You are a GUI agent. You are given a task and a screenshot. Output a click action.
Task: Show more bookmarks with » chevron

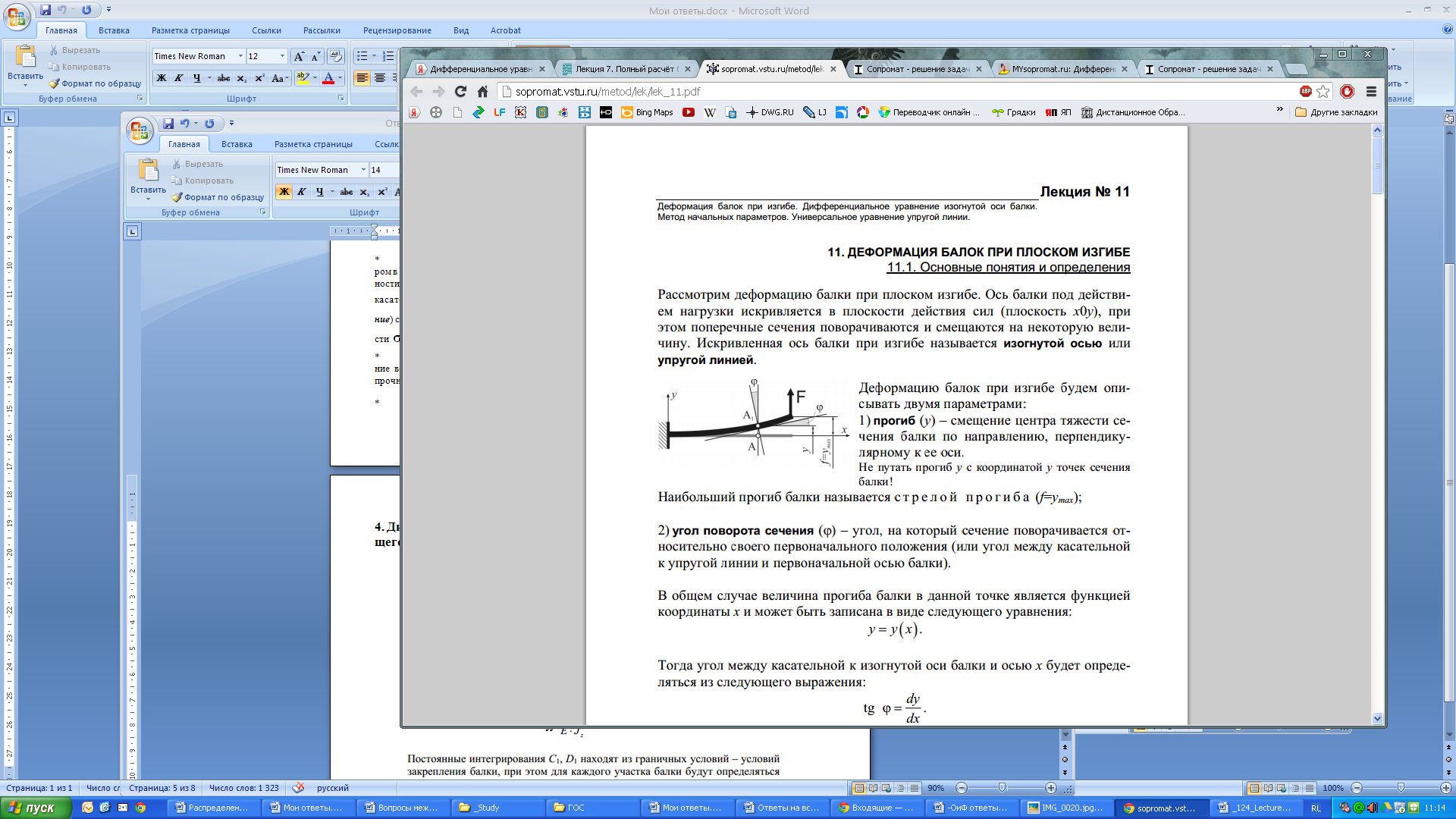coord(1280,111)
